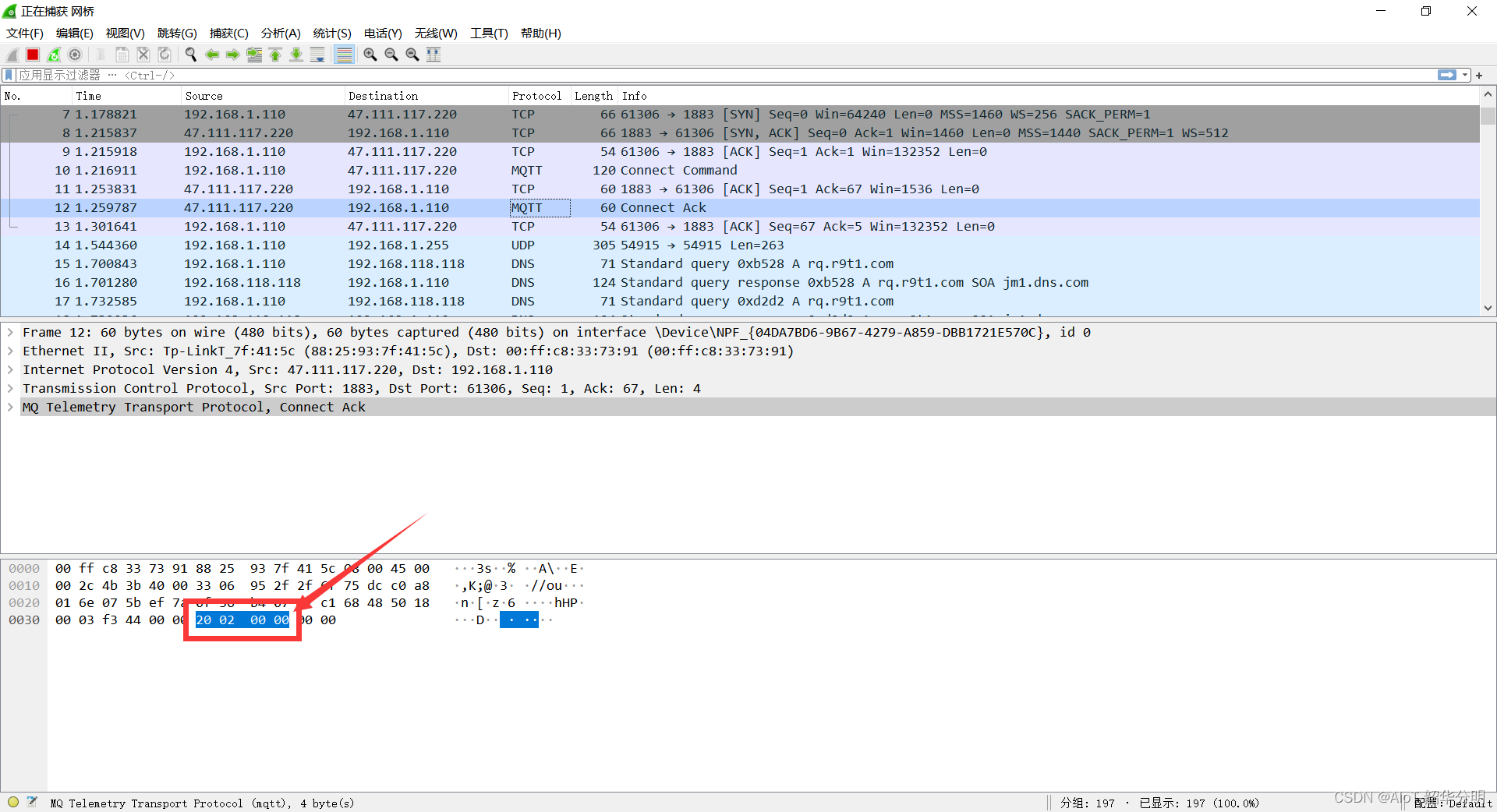The image size is (1497, 812).
Task: Go to the first packet
Action: coord(275,55)
